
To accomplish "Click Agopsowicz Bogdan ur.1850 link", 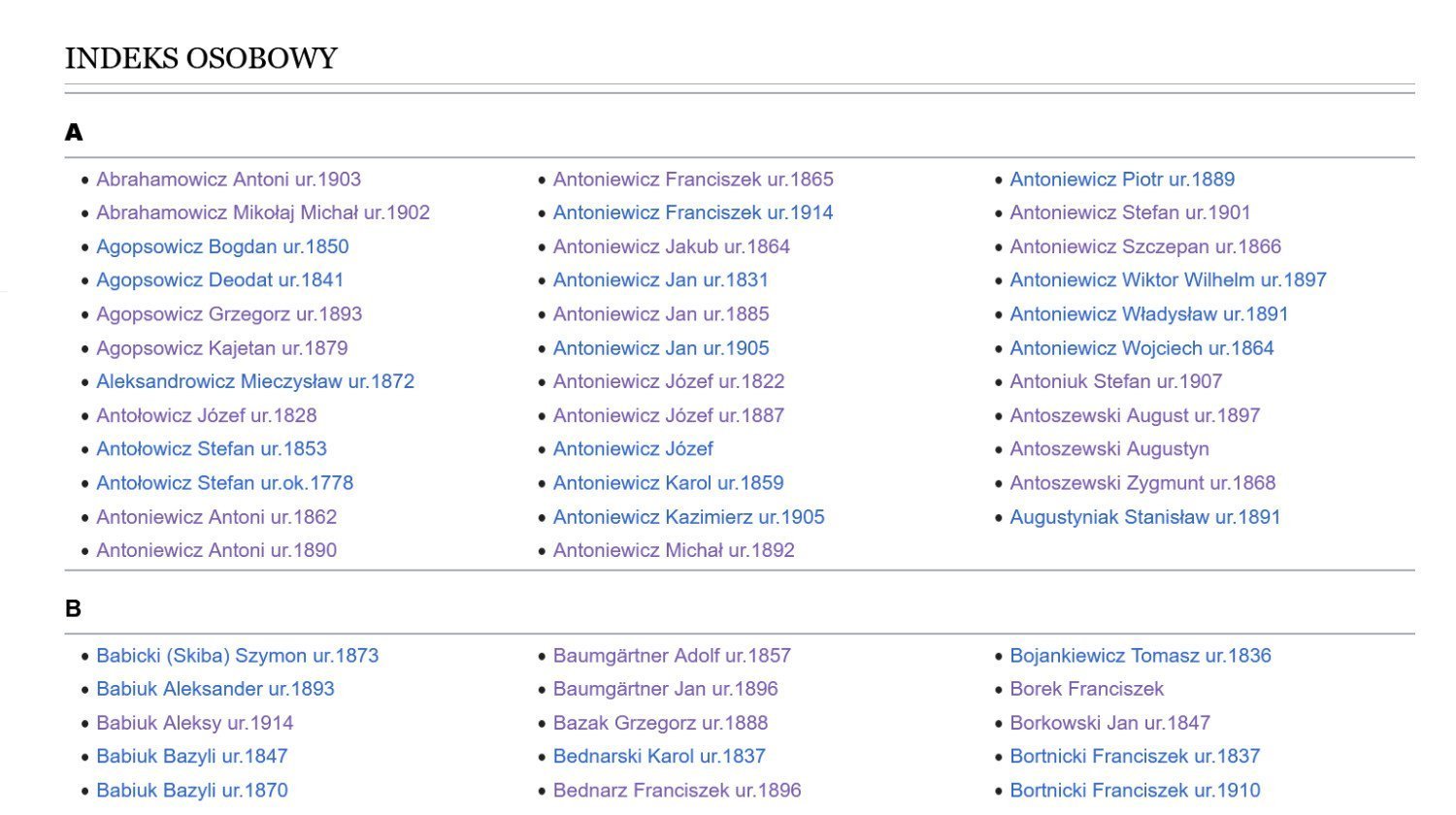I will (222, 246).
